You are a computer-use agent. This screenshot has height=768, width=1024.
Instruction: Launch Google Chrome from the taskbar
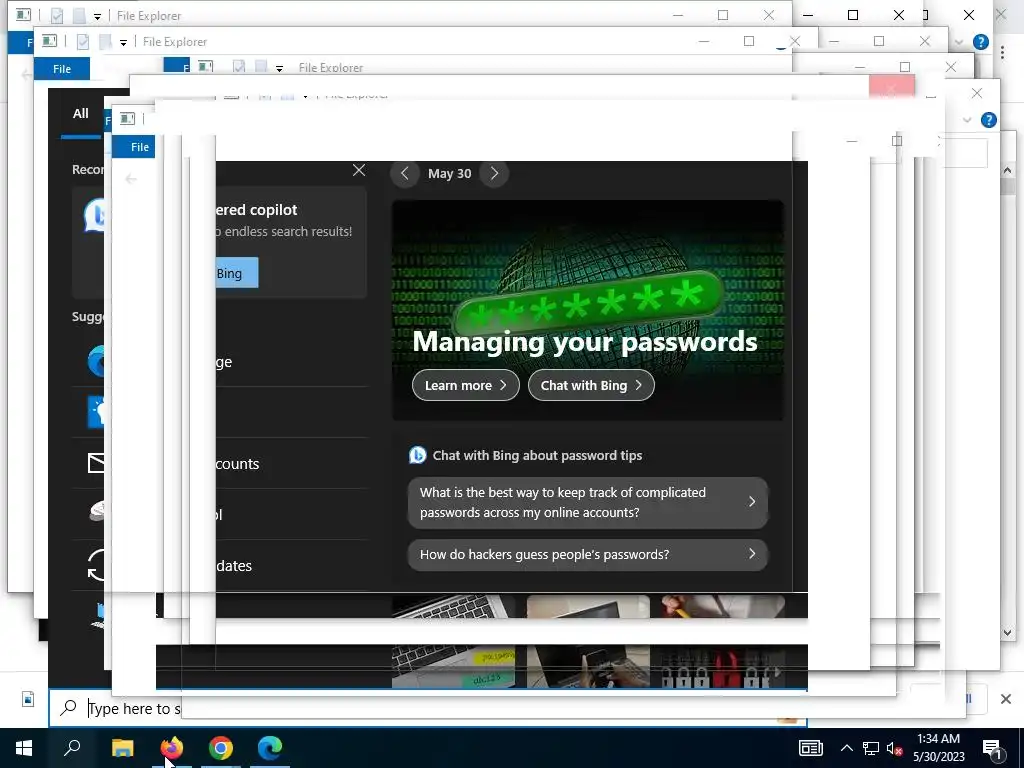221,748
